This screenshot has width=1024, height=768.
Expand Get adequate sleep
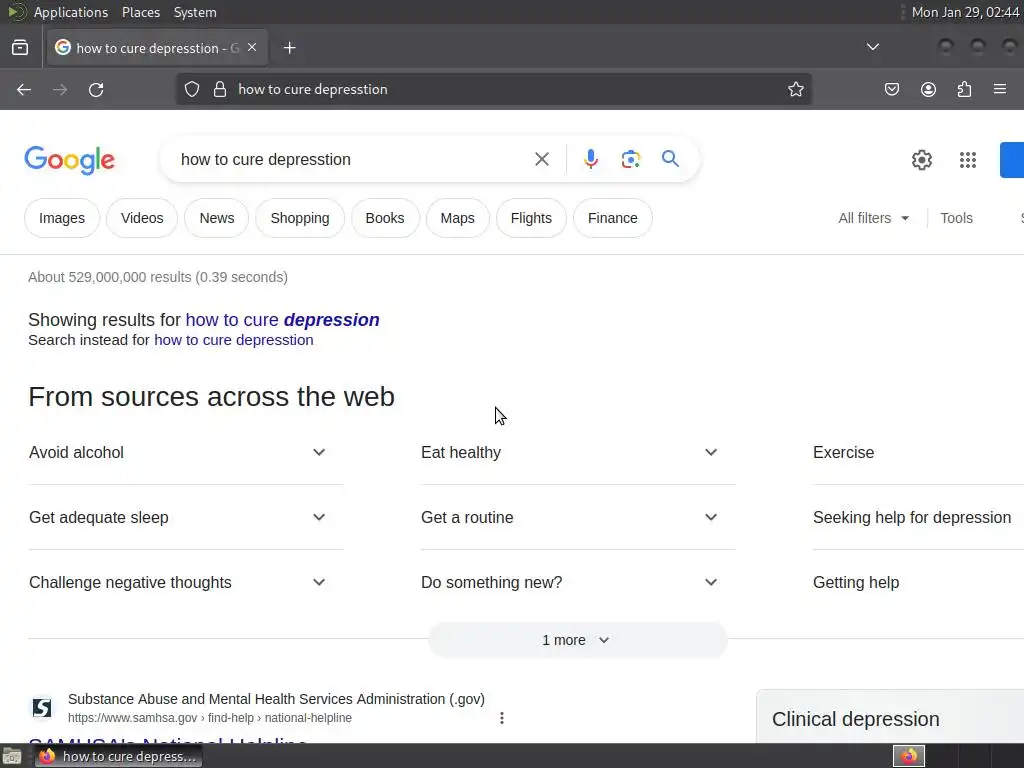tap(186, 517)
